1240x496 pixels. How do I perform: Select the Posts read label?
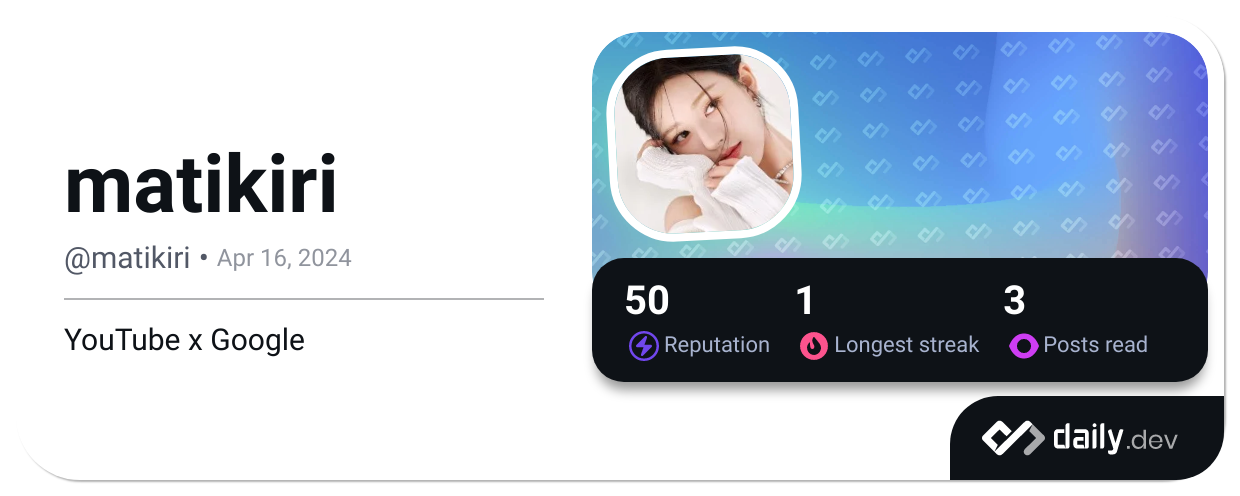(1095, 345)
